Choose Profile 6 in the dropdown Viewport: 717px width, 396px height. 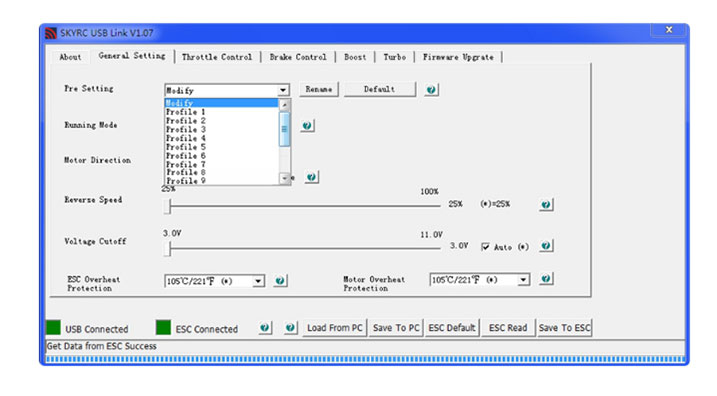[x=221, y=155]
